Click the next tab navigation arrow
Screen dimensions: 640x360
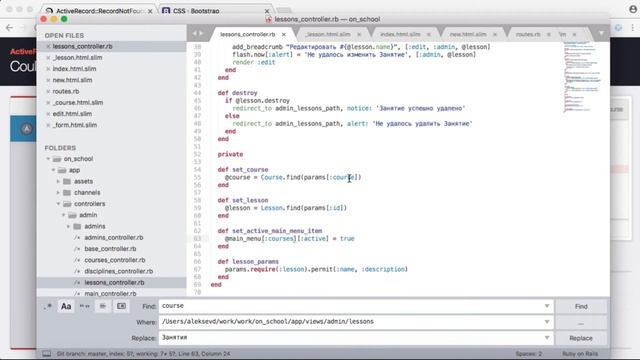(201, 33)
